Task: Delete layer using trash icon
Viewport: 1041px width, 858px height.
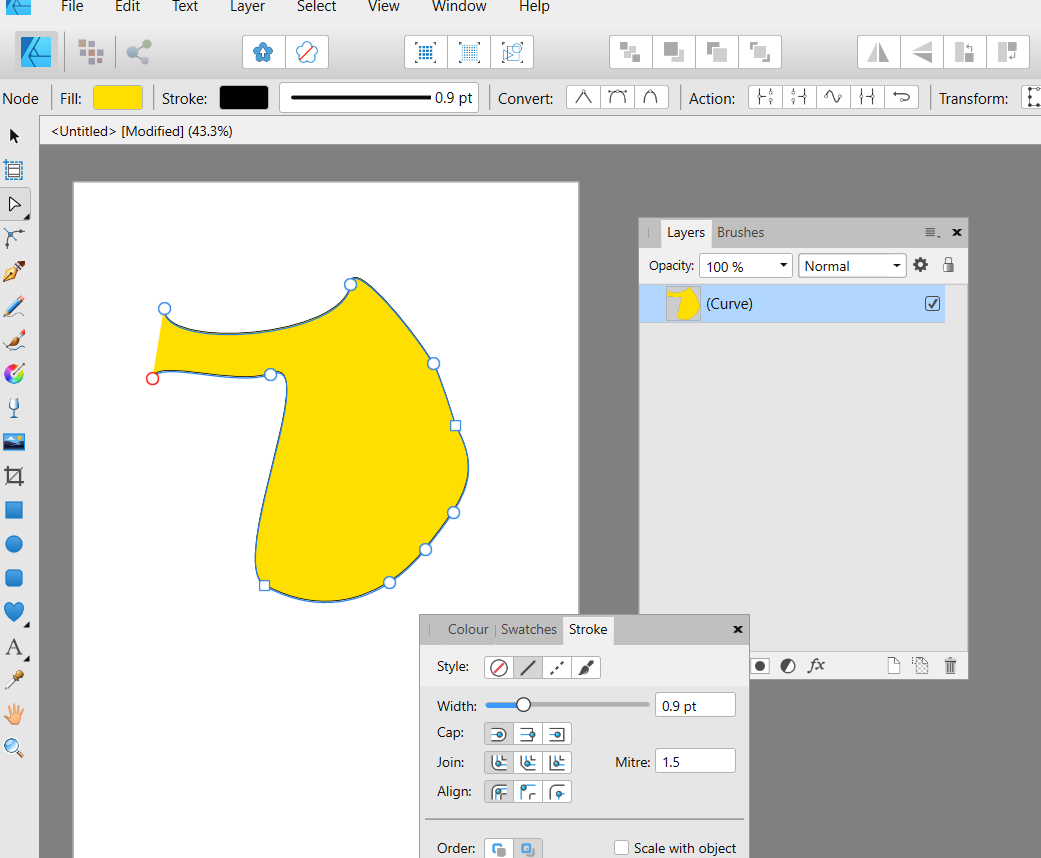Action: pyautogui.click(x=950, y=665)
